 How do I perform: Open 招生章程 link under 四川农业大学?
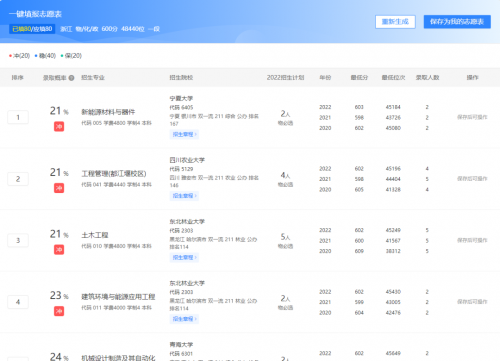pos(184,196)
